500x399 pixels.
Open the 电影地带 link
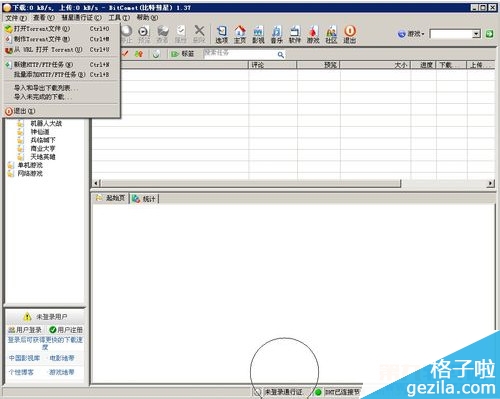62,358
